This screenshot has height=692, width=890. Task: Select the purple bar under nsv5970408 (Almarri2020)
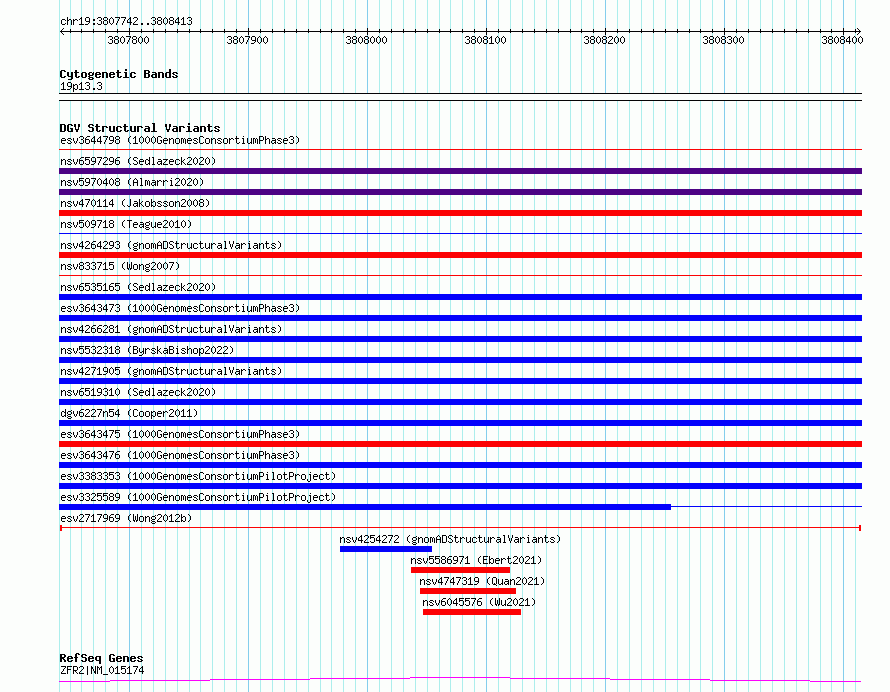tap(460, 192)
